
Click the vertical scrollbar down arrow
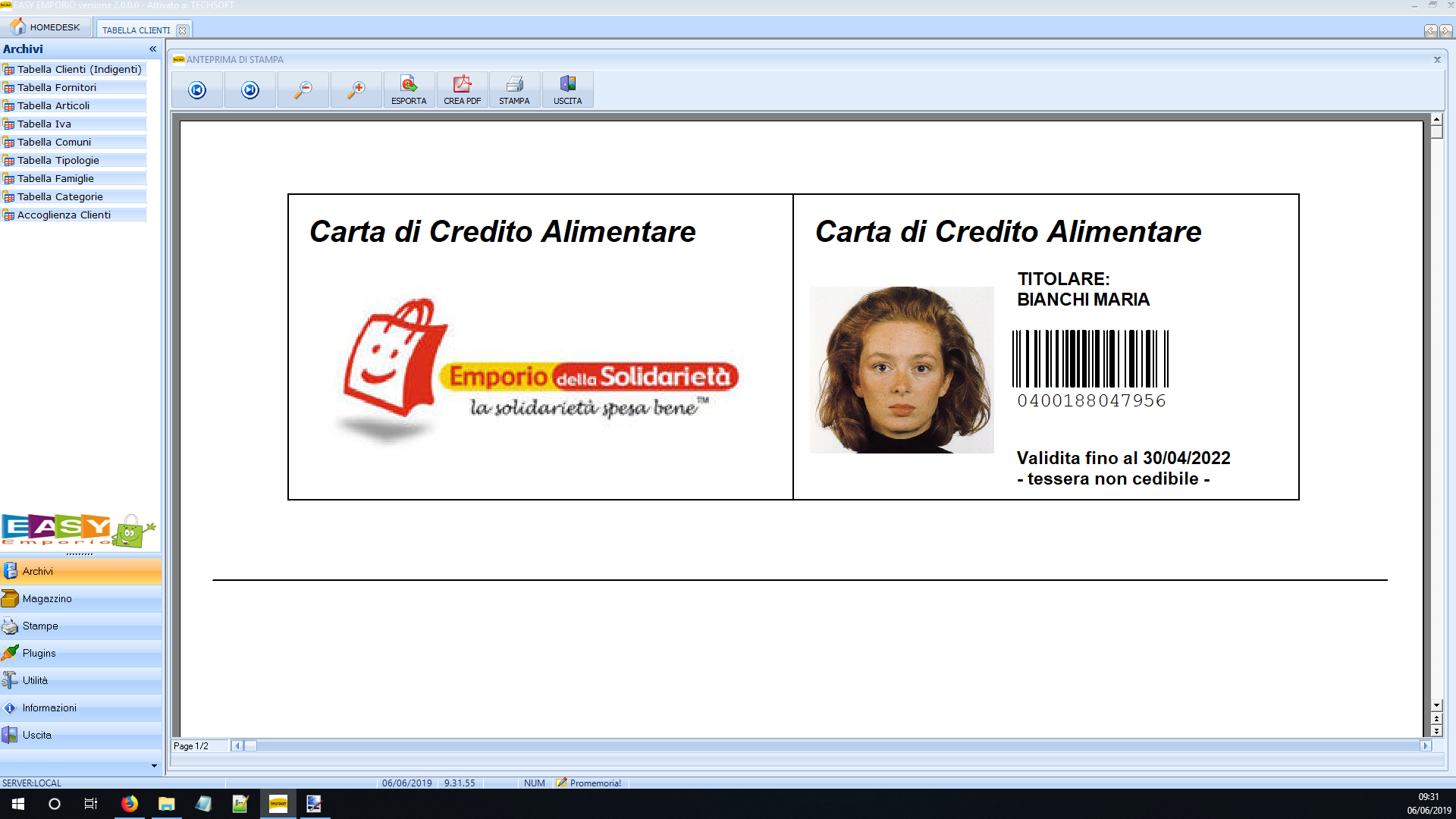(x=1436, y=705)
